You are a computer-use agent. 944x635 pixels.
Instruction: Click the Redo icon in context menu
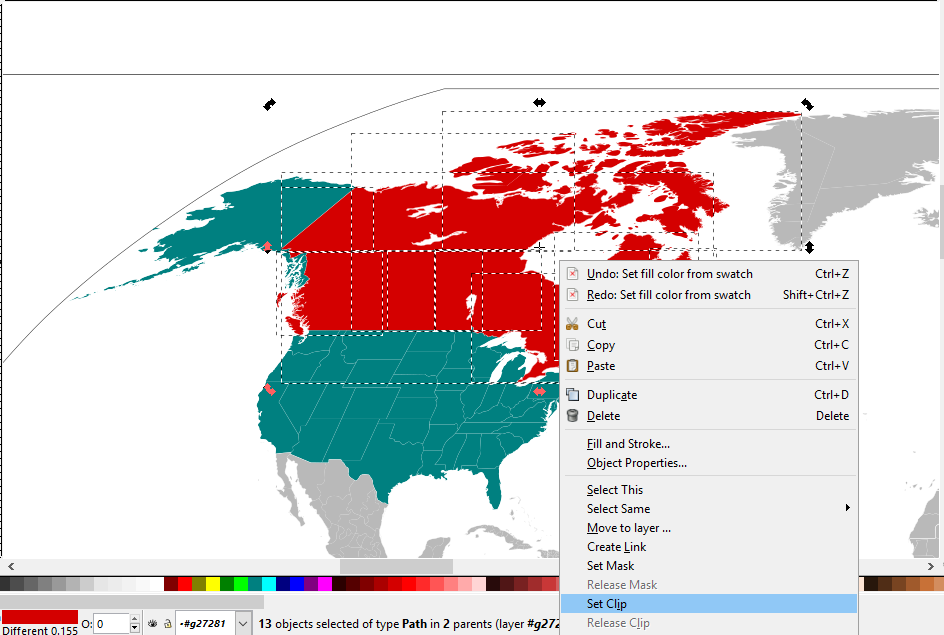click(x=572, y=295)
